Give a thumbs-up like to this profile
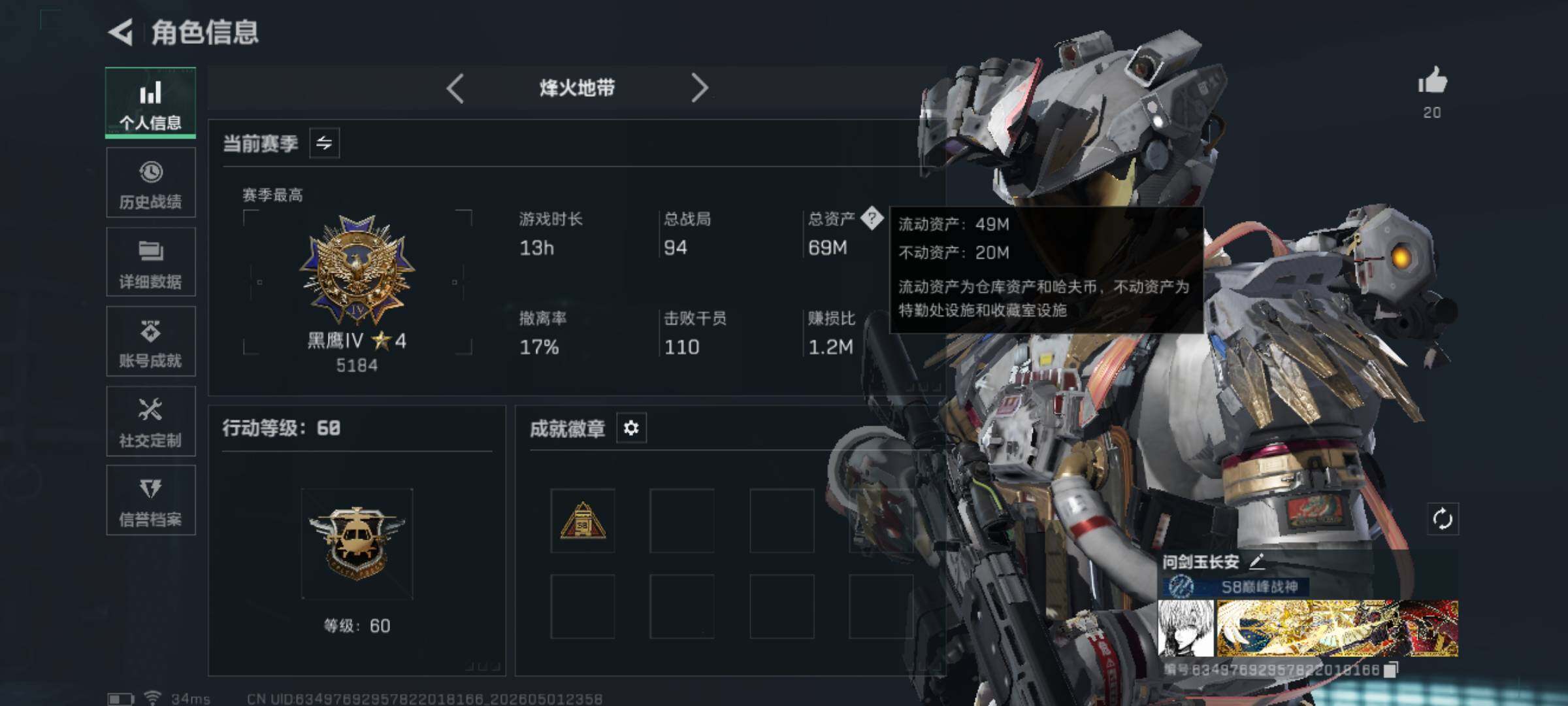This screenshot has width=1568, height=706. point(1432,81)
